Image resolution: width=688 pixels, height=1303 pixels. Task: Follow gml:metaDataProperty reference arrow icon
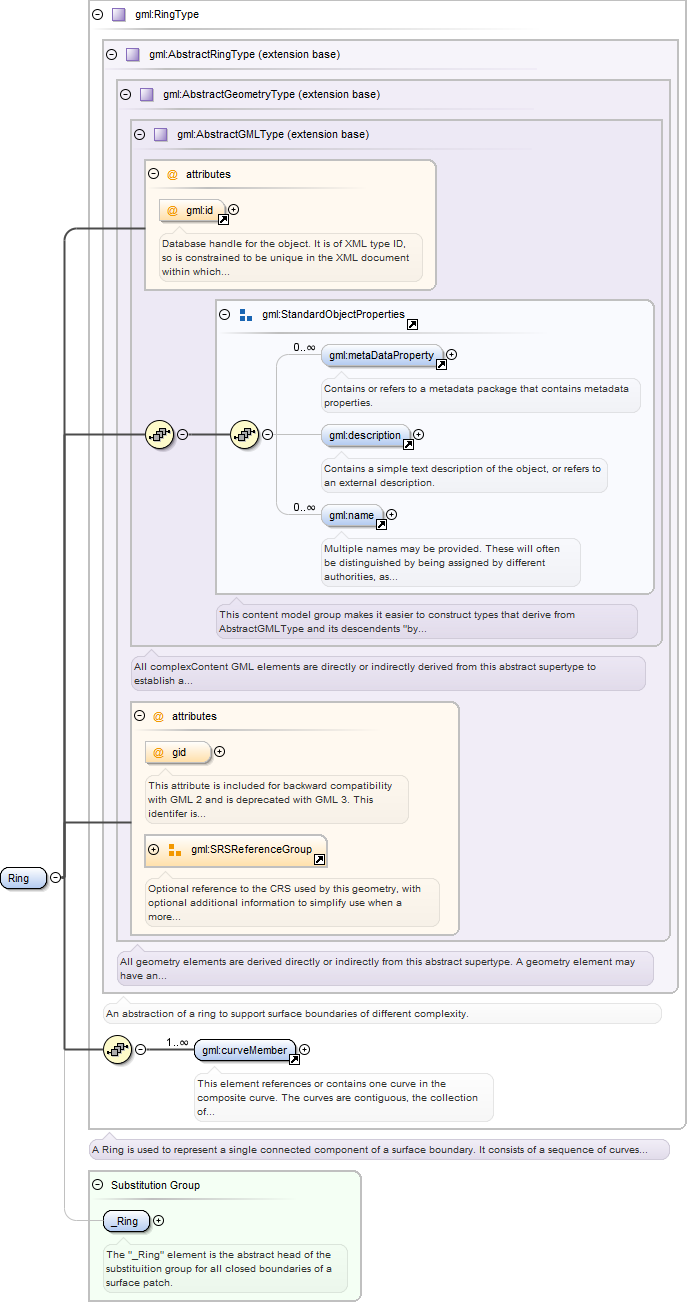[x=441, y=364]
